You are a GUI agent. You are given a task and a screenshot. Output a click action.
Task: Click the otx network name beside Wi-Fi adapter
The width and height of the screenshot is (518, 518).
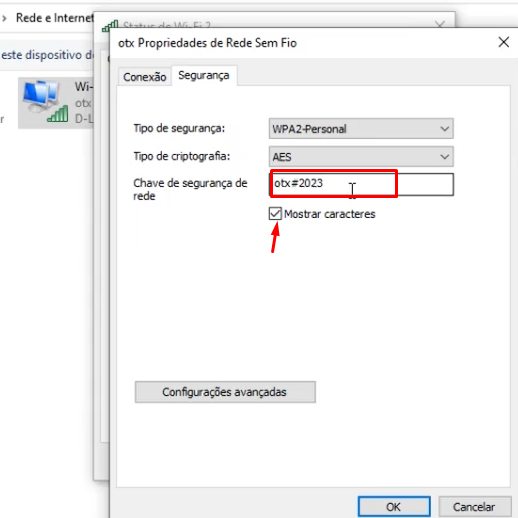pos(83,103)
